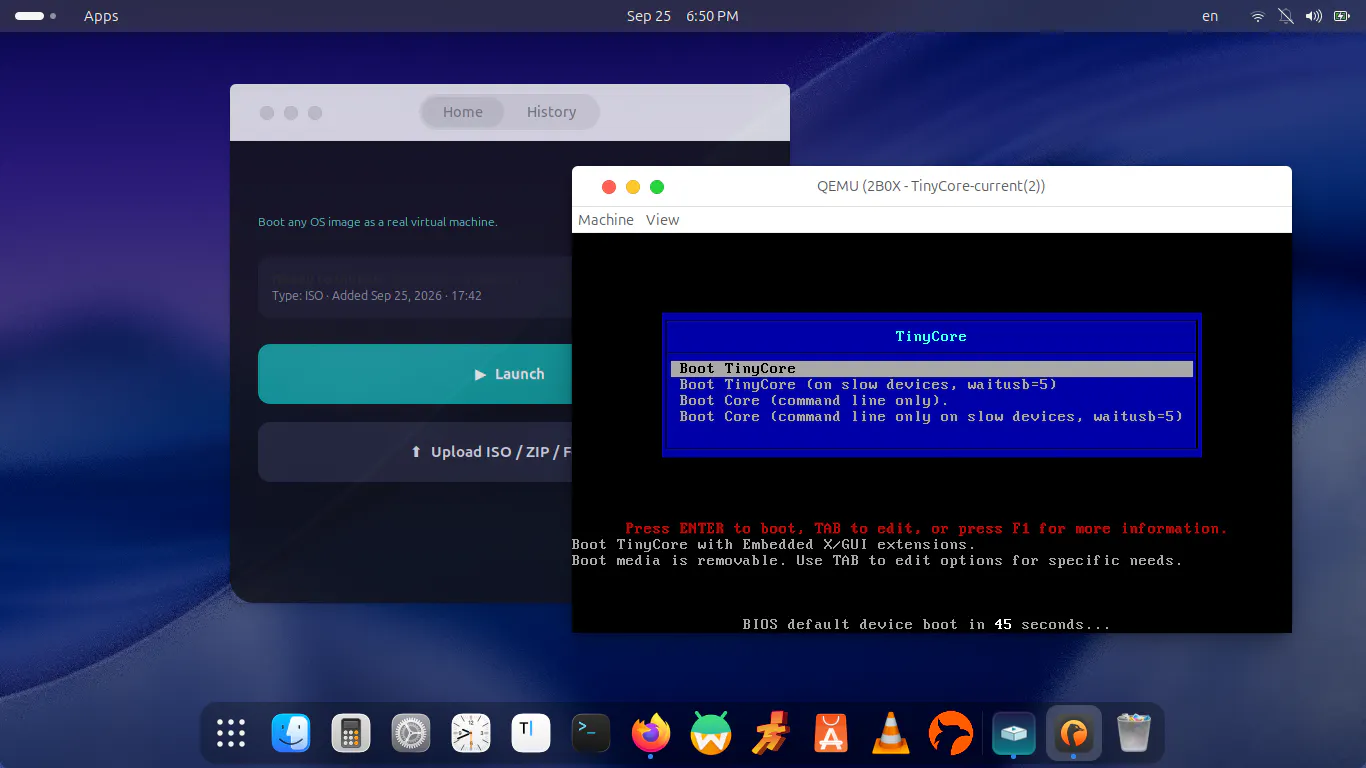Open the Waydroid Android app in the dock

[711, 734]
